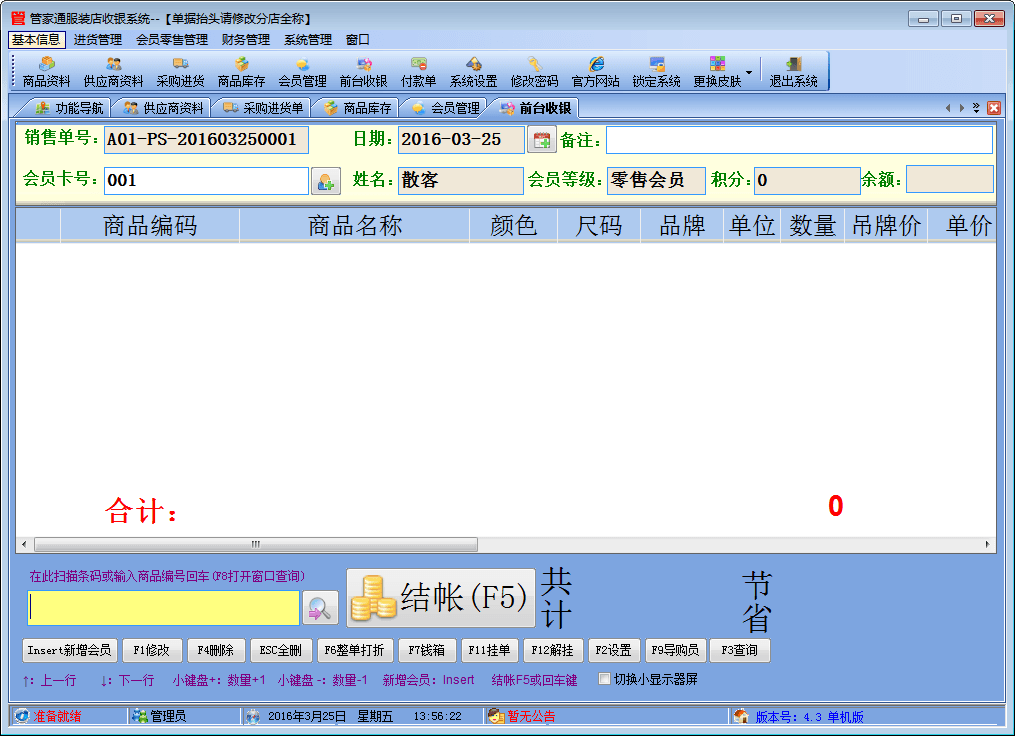Click the F6整单打折 button
The image size is (1015, 736).
(x=356, y=650)
